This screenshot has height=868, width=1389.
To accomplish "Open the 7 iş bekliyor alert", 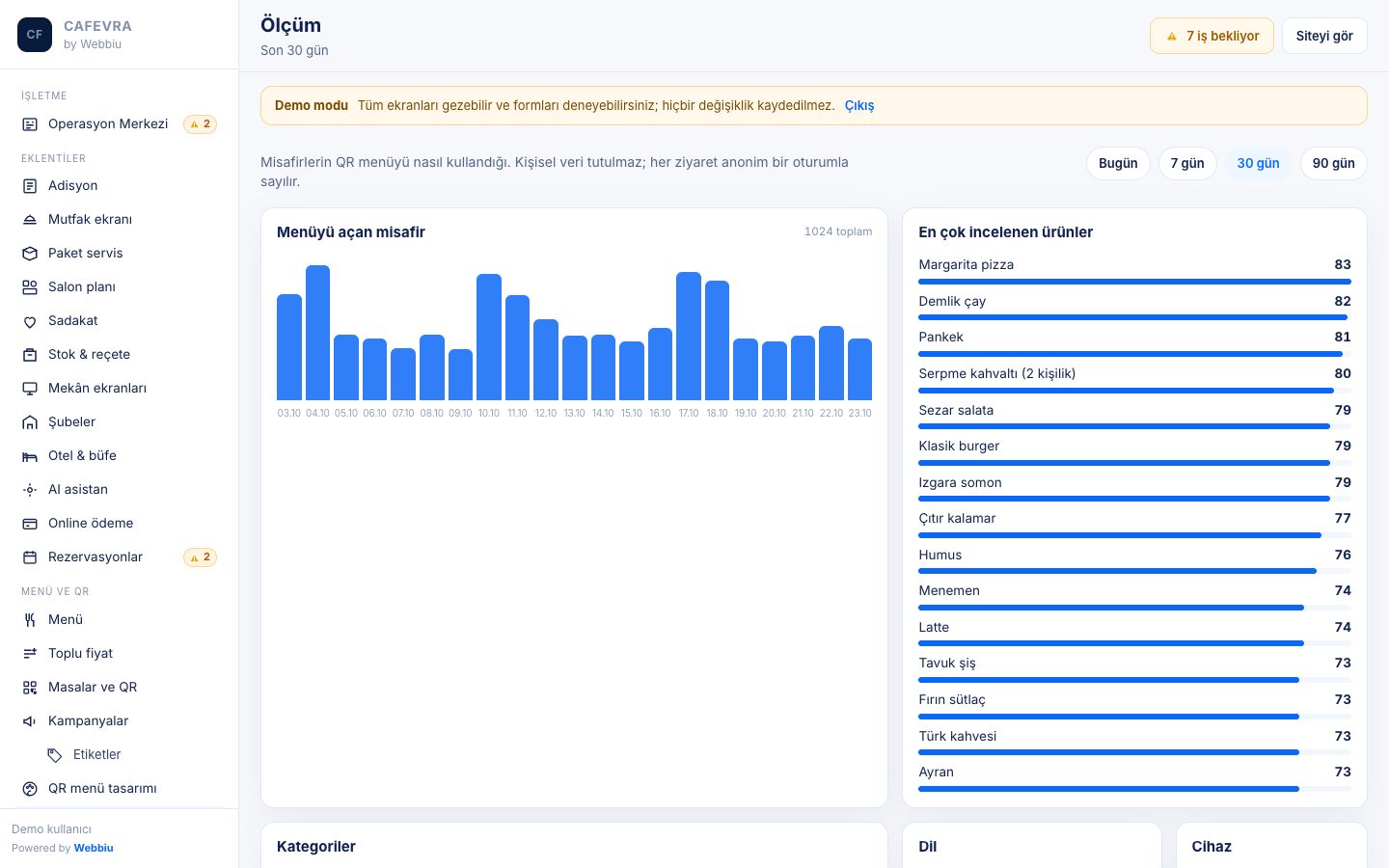I will tap(1212, 36).
